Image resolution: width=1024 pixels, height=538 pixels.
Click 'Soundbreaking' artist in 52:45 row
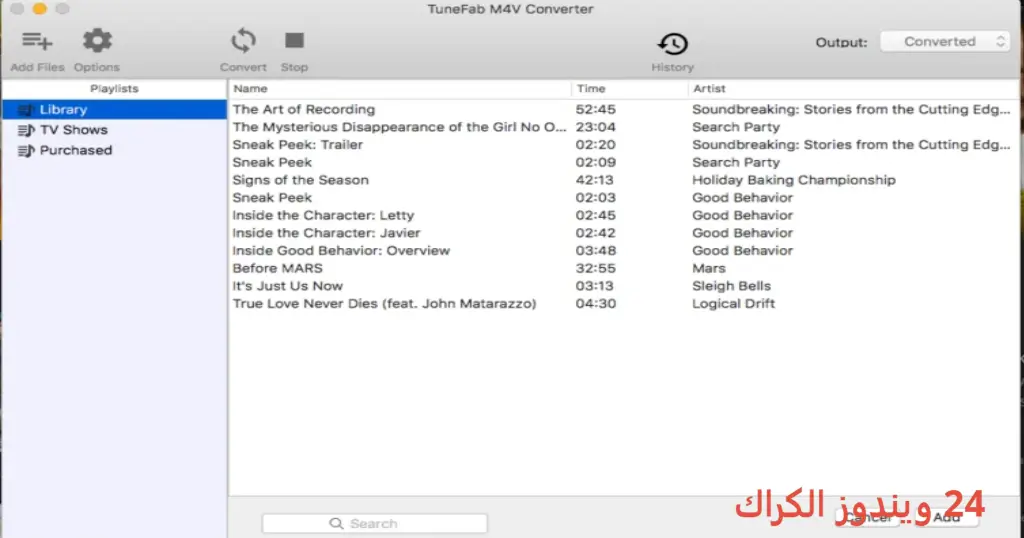pyautogui.click(x=851, y=110)
